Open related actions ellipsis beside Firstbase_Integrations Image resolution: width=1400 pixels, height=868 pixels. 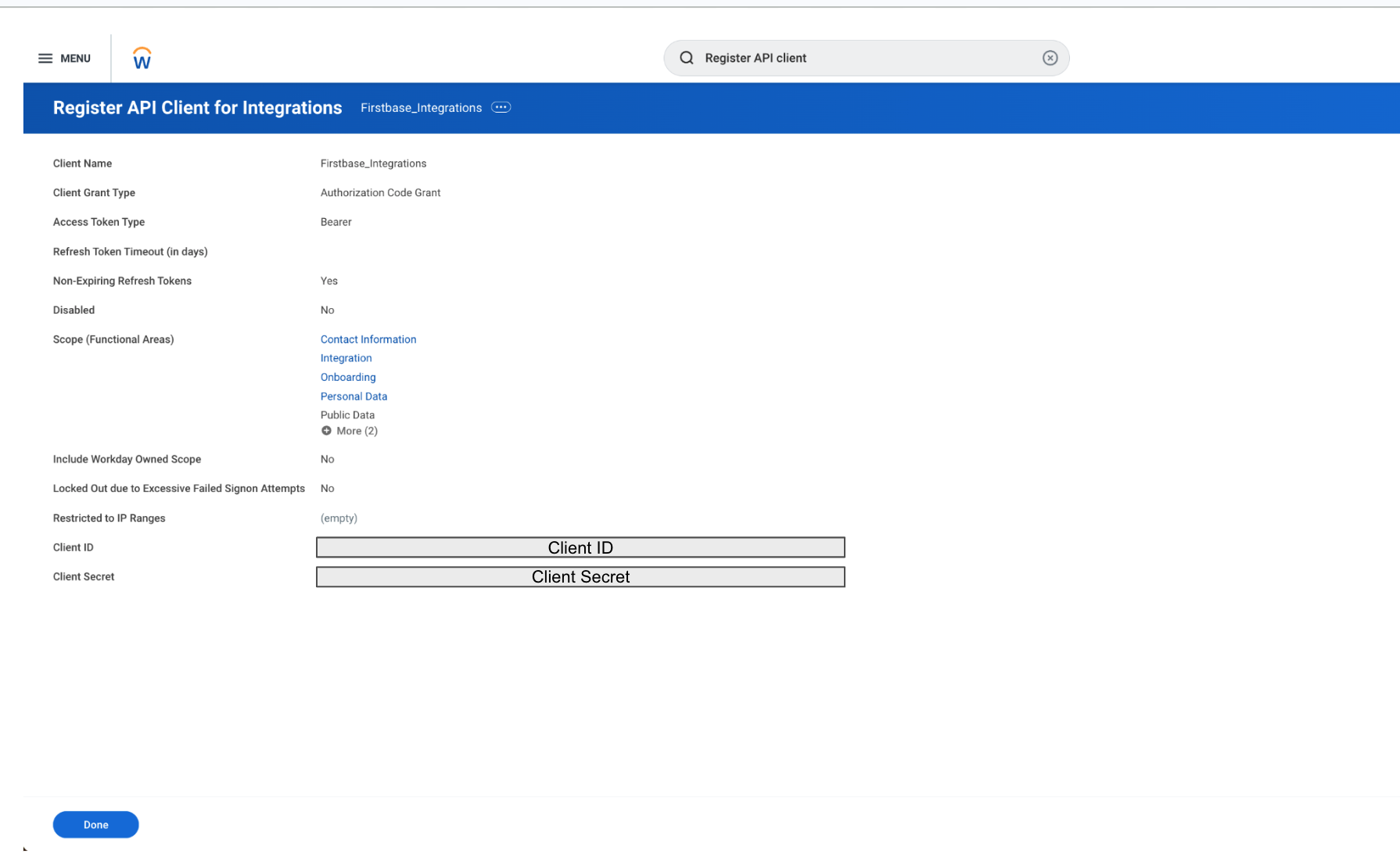tap(501, 107)
